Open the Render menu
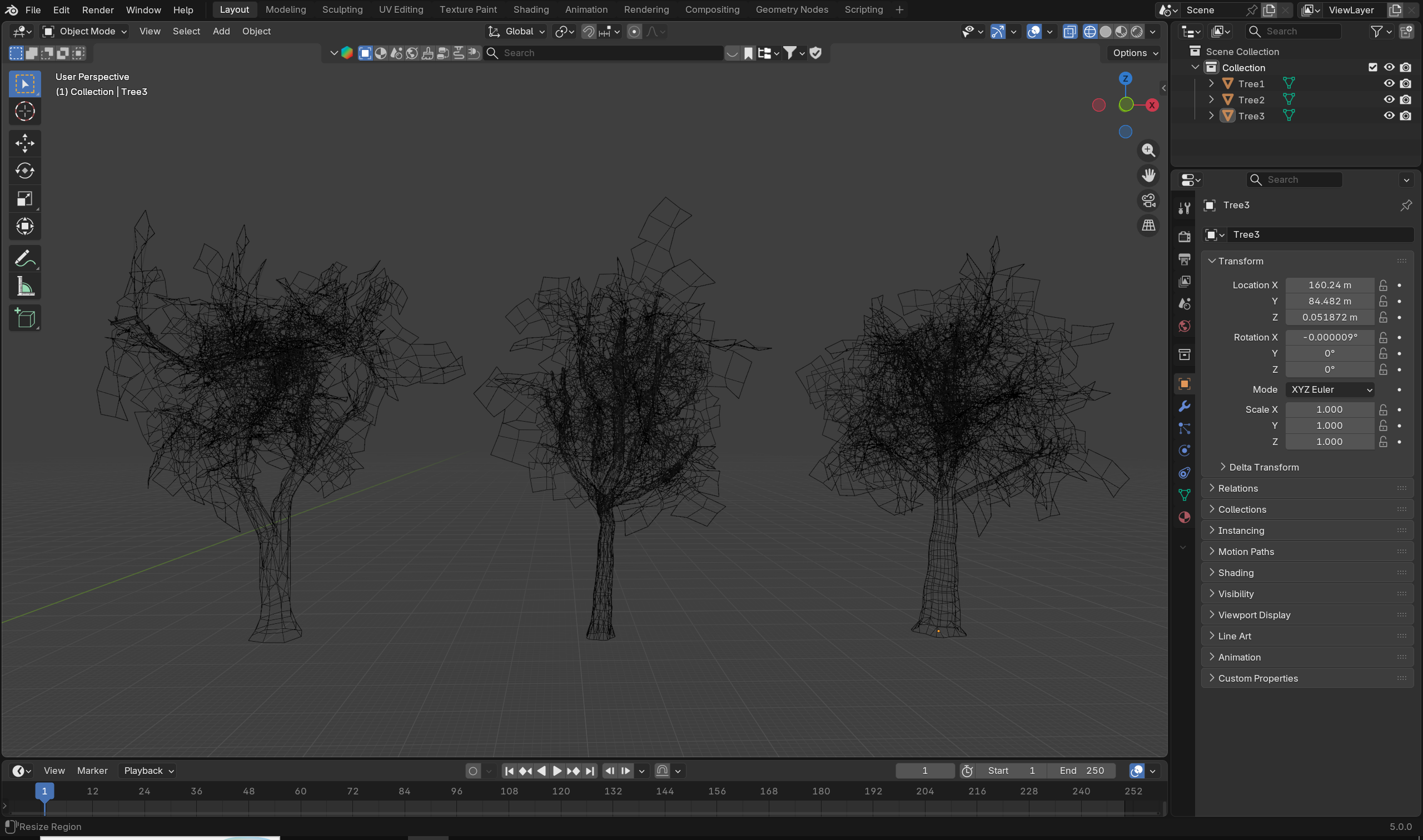Image resolution: width=1423 pixels, height=840 pixels. click(x=97, y=9)
